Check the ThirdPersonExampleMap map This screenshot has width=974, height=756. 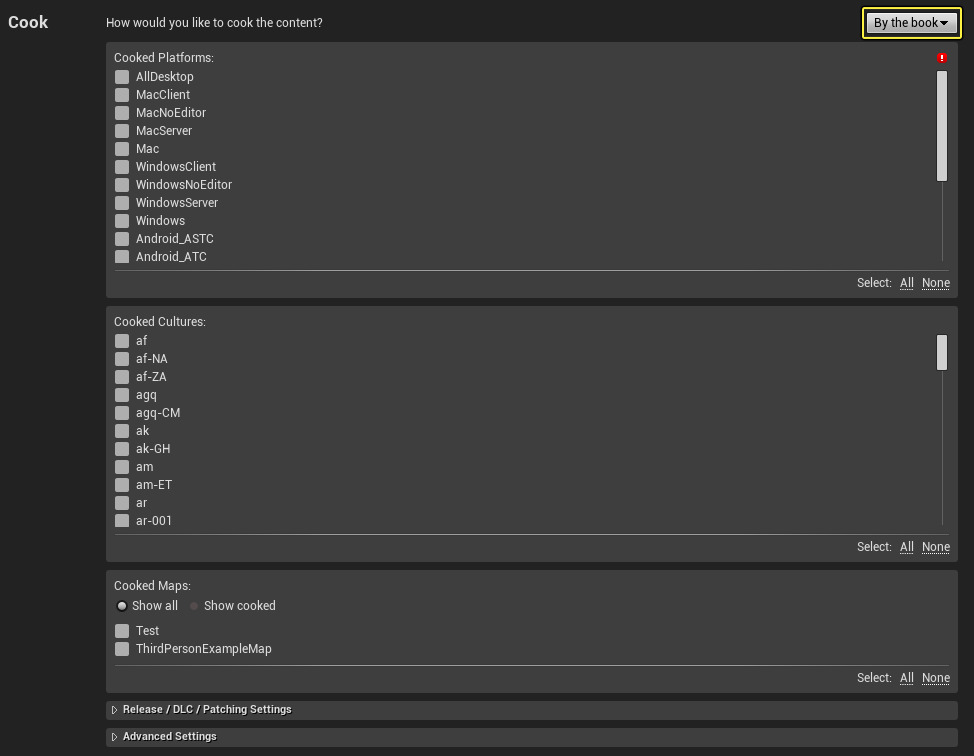point(122,649)
